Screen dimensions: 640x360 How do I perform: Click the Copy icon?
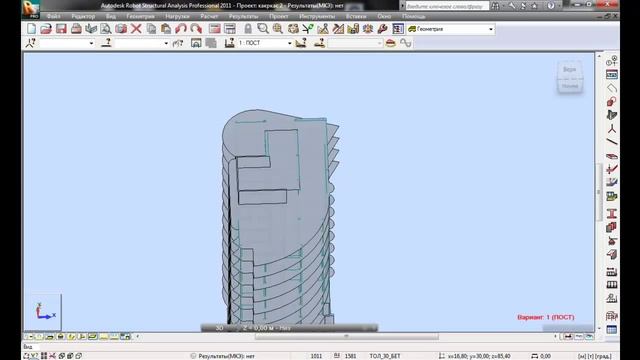click(x=151, y=29)
